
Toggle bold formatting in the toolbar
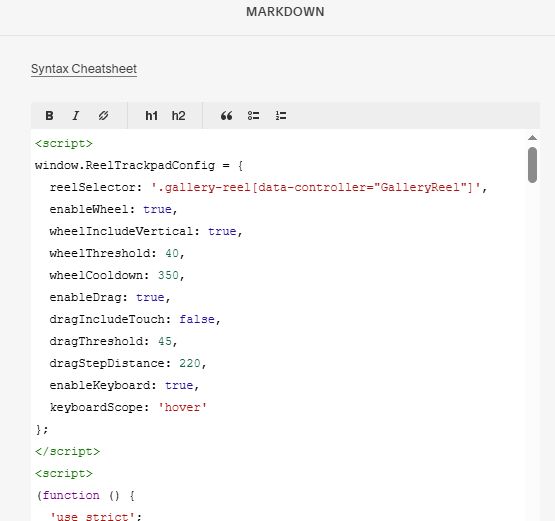coord(49,116)
